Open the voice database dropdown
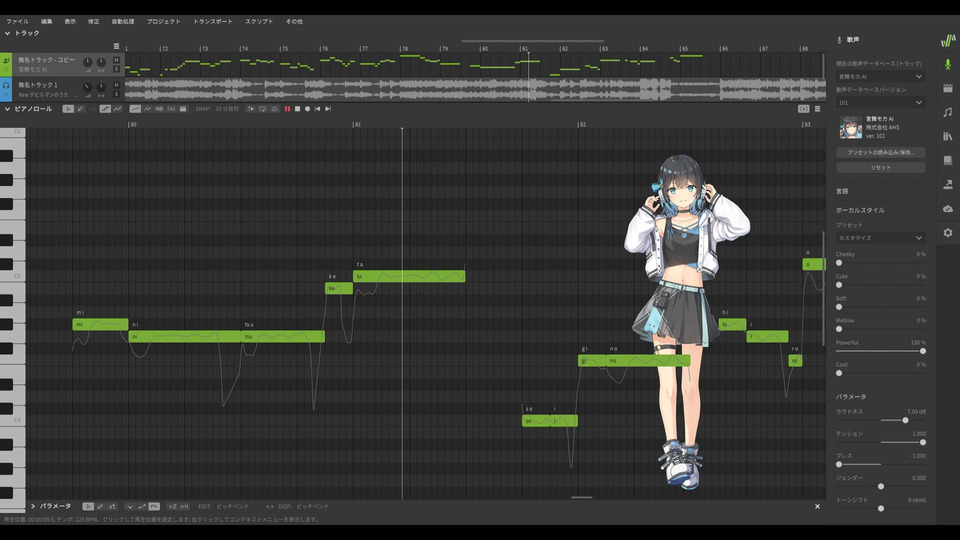Image resolution: width=960 pixels, height=540 pixels. click(880, 77)
